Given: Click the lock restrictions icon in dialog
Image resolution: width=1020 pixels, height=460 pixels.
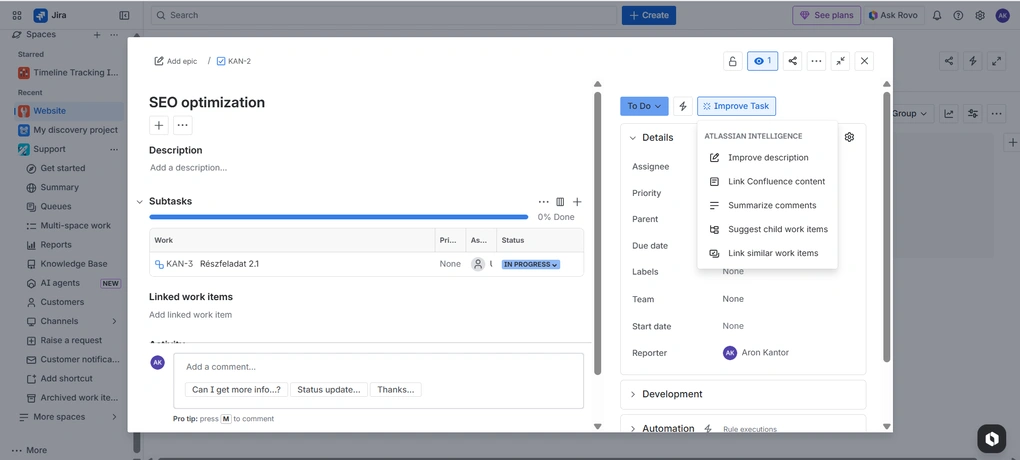Looking at the screenshot, I should click(732, 61).
